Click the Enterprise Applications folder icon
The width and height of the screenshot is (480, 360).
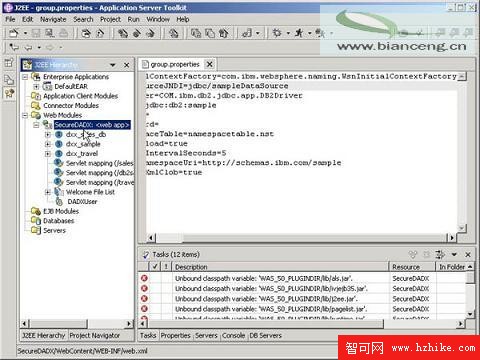tap(36, 77)
